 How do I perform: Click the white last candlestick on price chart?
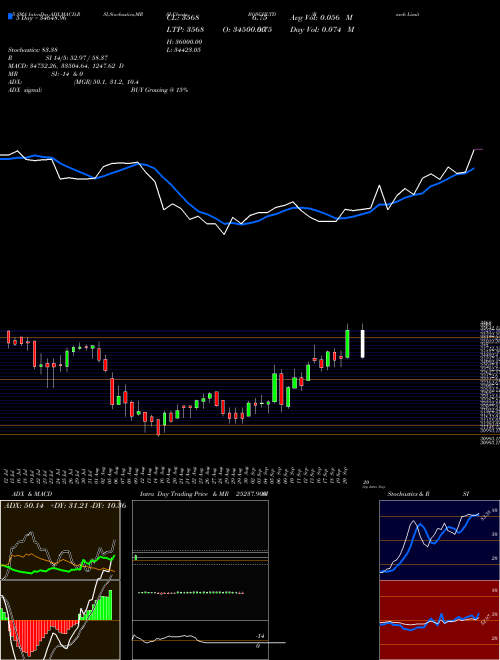click(362, 343)
